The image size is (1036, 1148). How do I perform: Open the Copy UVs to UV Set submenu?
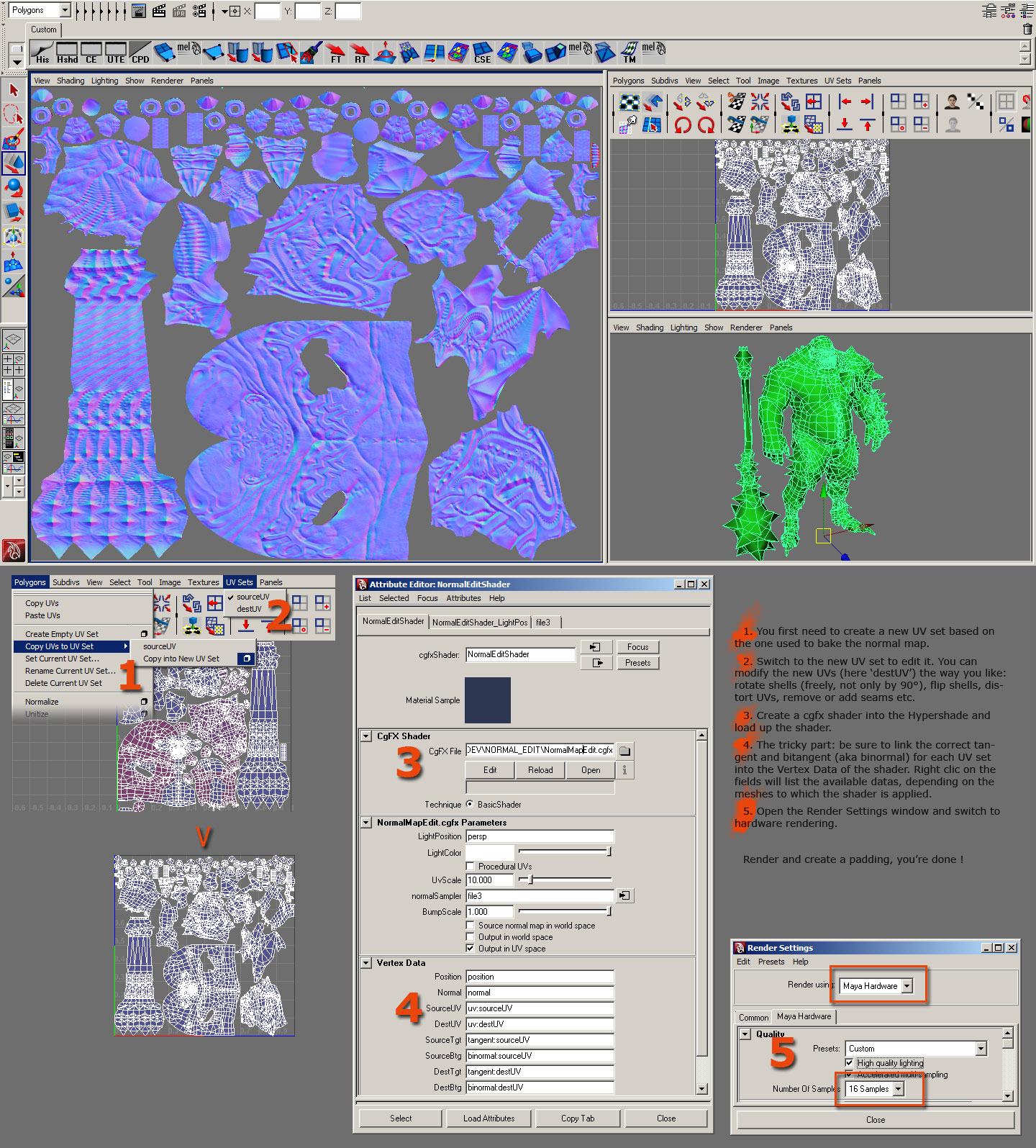[x=71, y=646]
